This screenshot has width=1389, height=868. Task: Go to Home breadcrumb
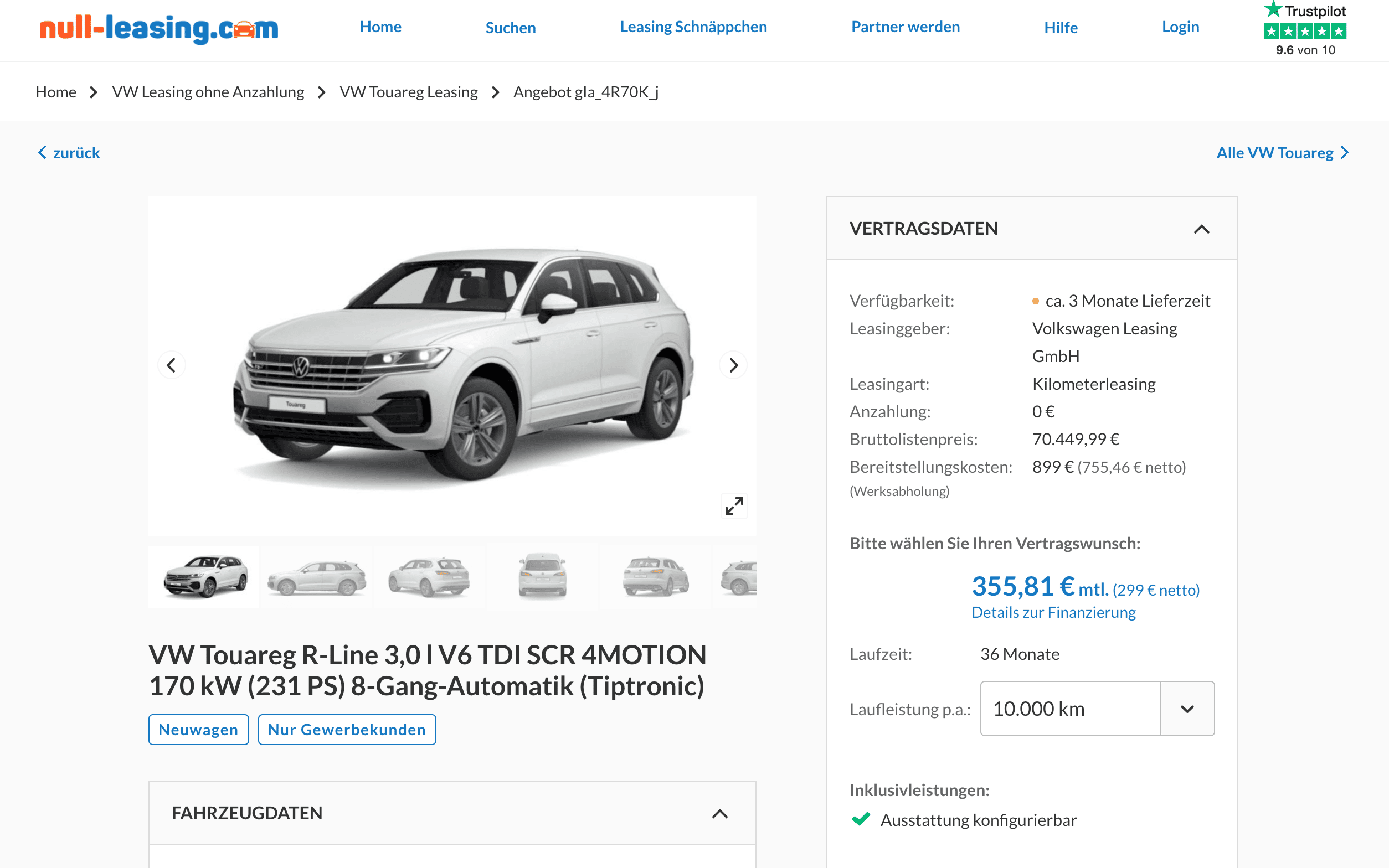pyautogui.click(x=56, y=92)
